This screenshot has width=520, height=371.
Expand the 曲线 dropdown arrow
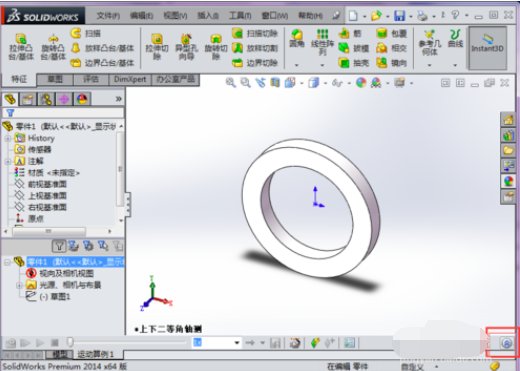455,65
